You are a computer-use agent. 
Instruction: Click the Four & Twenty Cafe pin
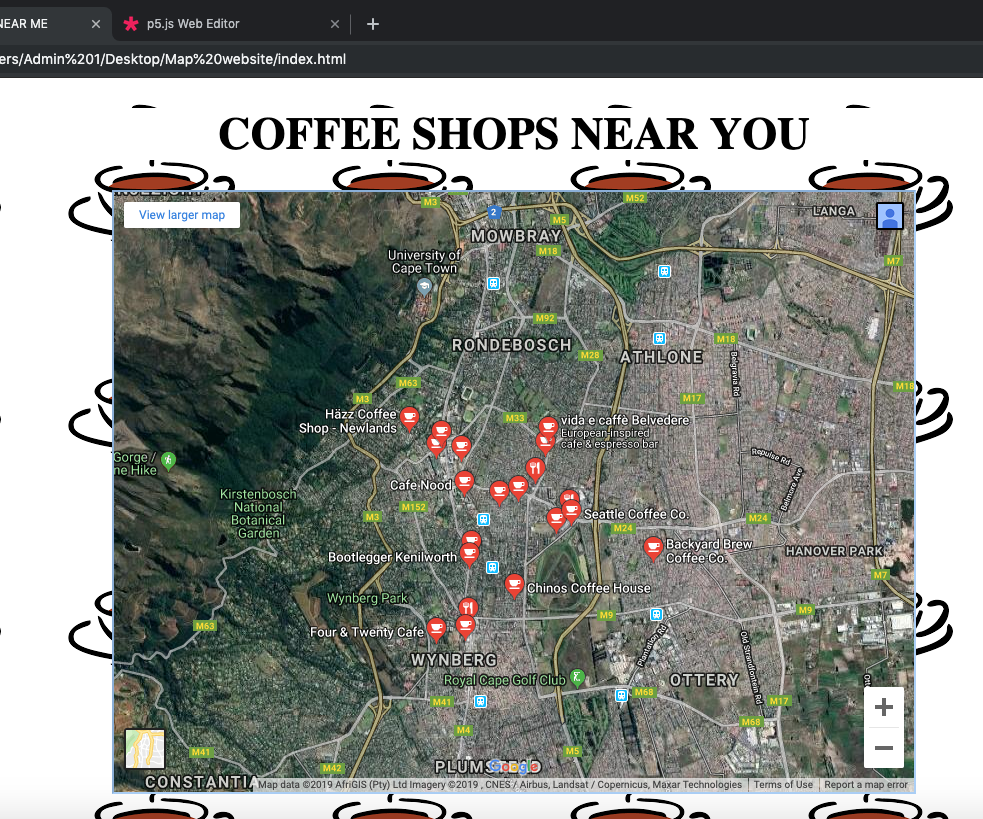tap(436, 629)
